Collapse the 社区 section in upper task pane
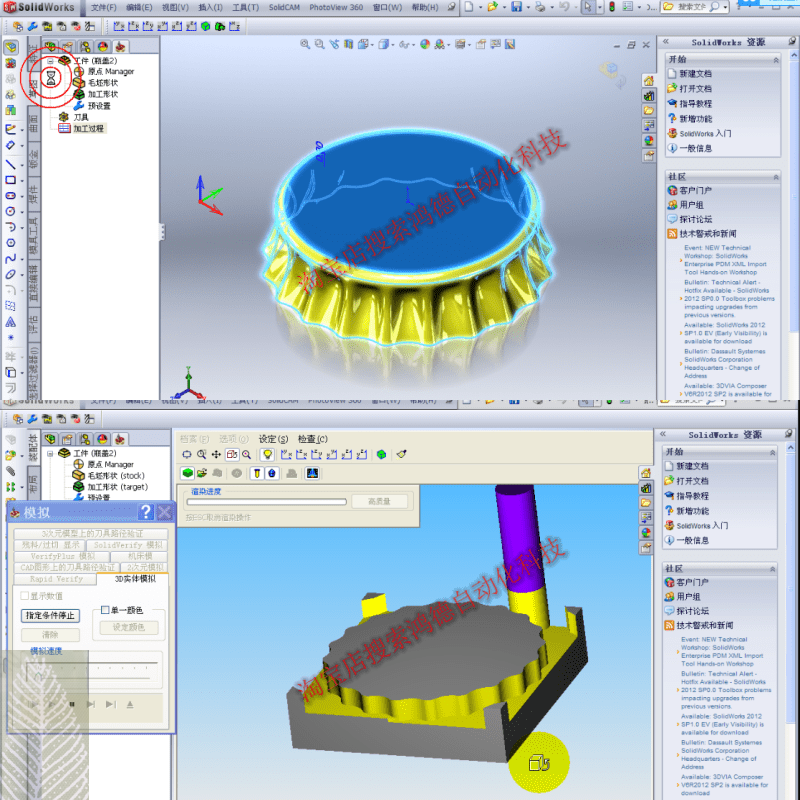800x800 pixels. pyautogui.click(x=776, y=177)
